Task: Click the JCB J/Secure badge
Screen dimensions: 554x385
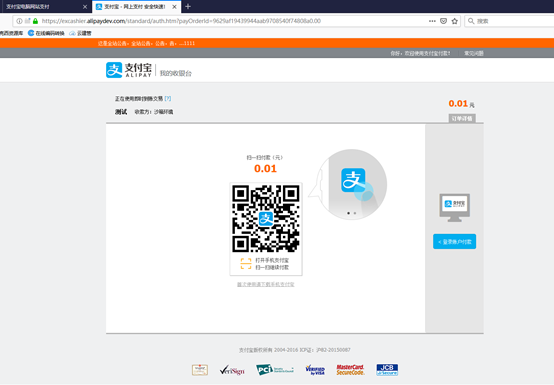Action: (387, 370)
